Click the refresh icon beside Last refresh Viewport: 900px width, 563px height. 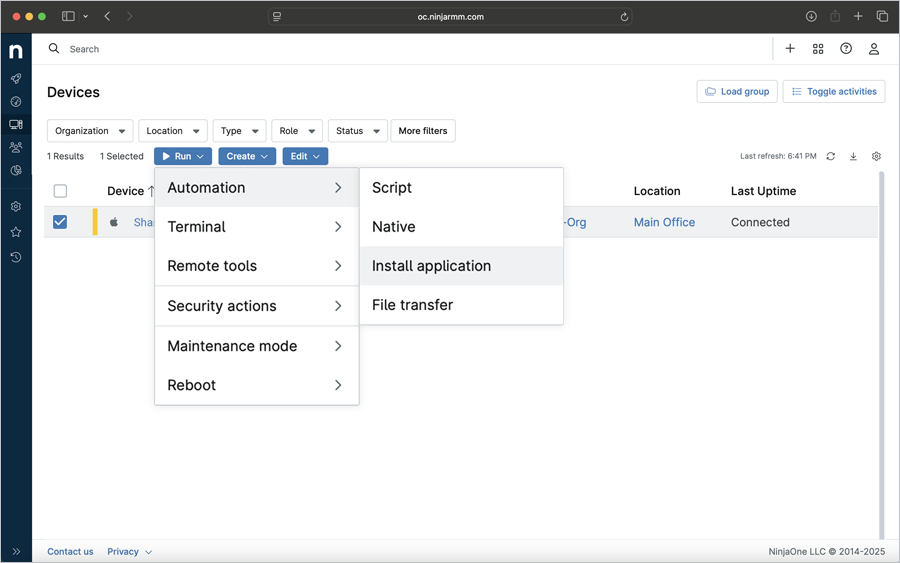point(830,157)
